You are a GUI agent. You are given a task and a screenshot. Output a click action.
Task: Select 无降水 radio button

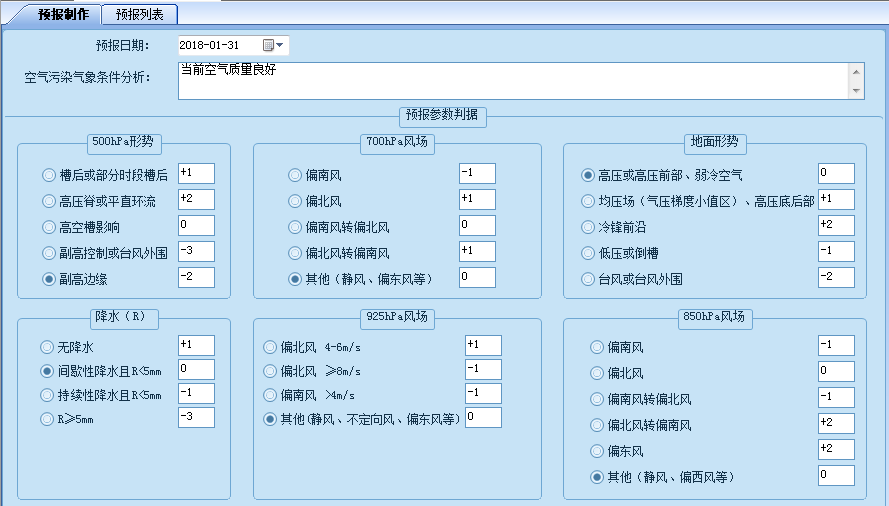click(x=48, y=347)
